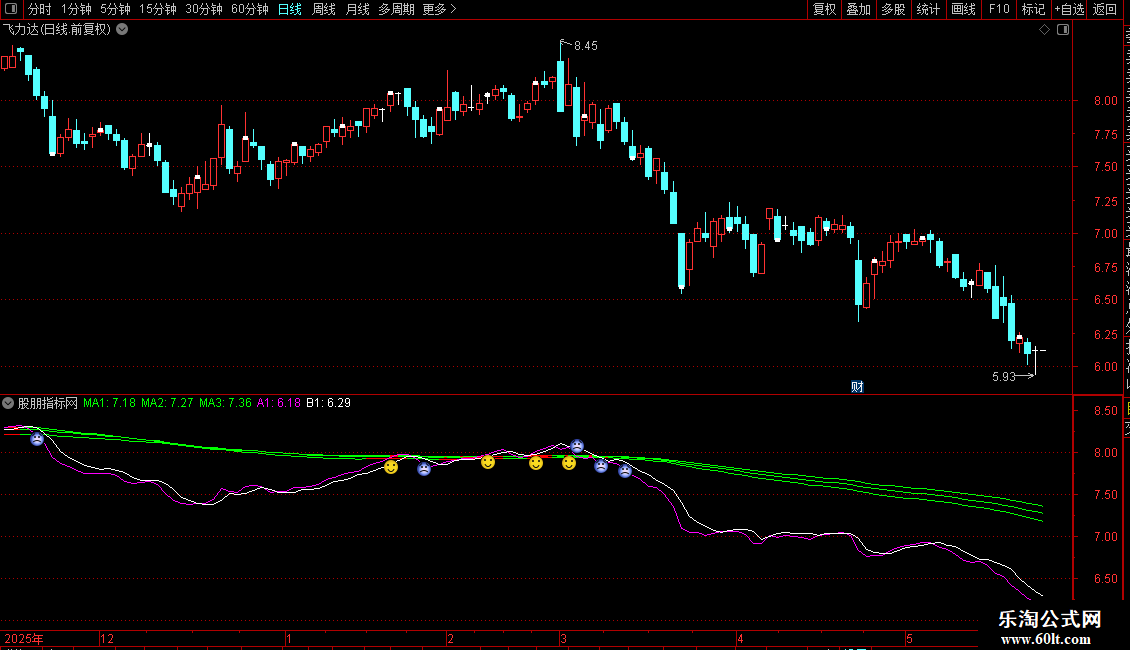
Task: Click the 标记 mark button
Action: pos(1033,9)
